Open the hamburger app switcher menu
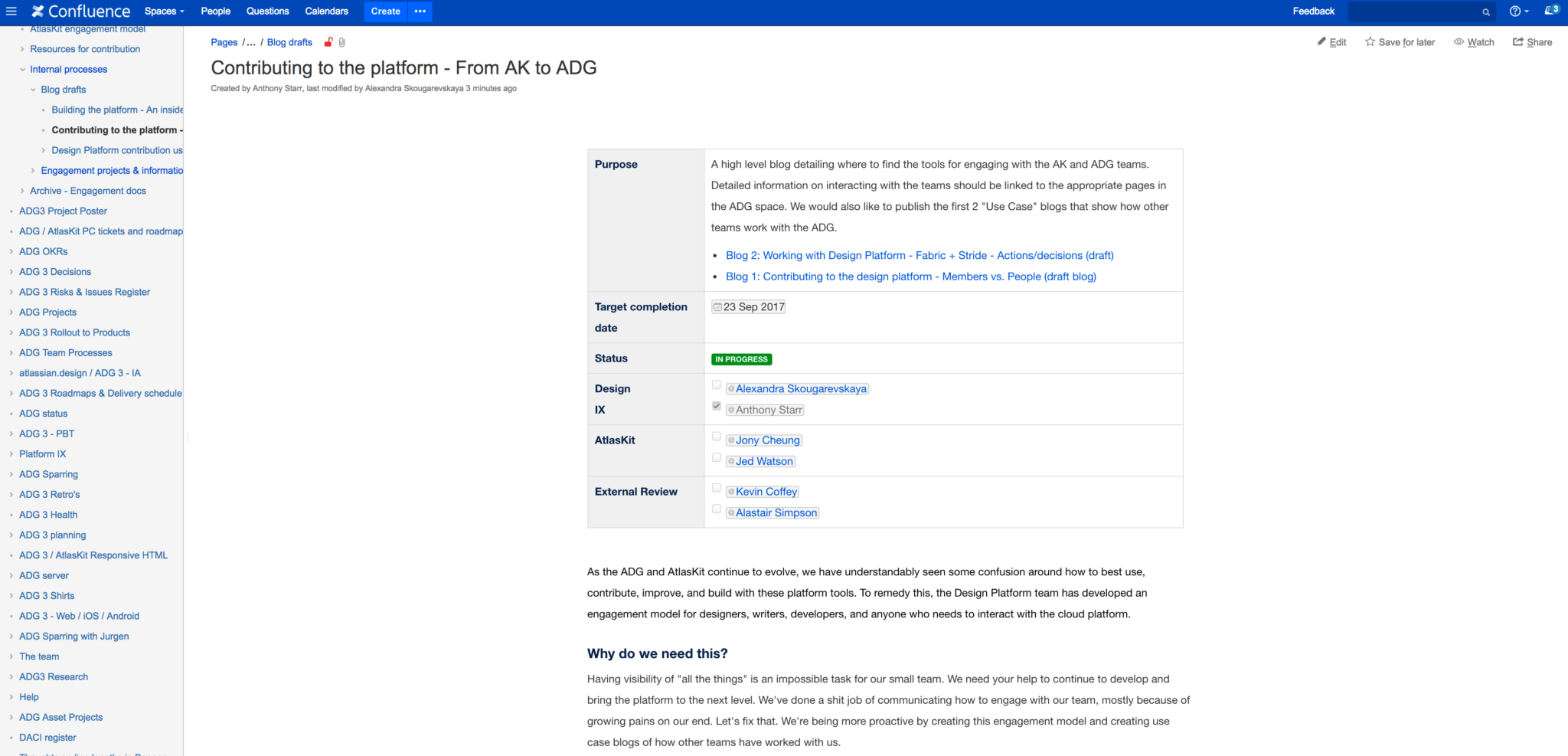 coord(11,11)
